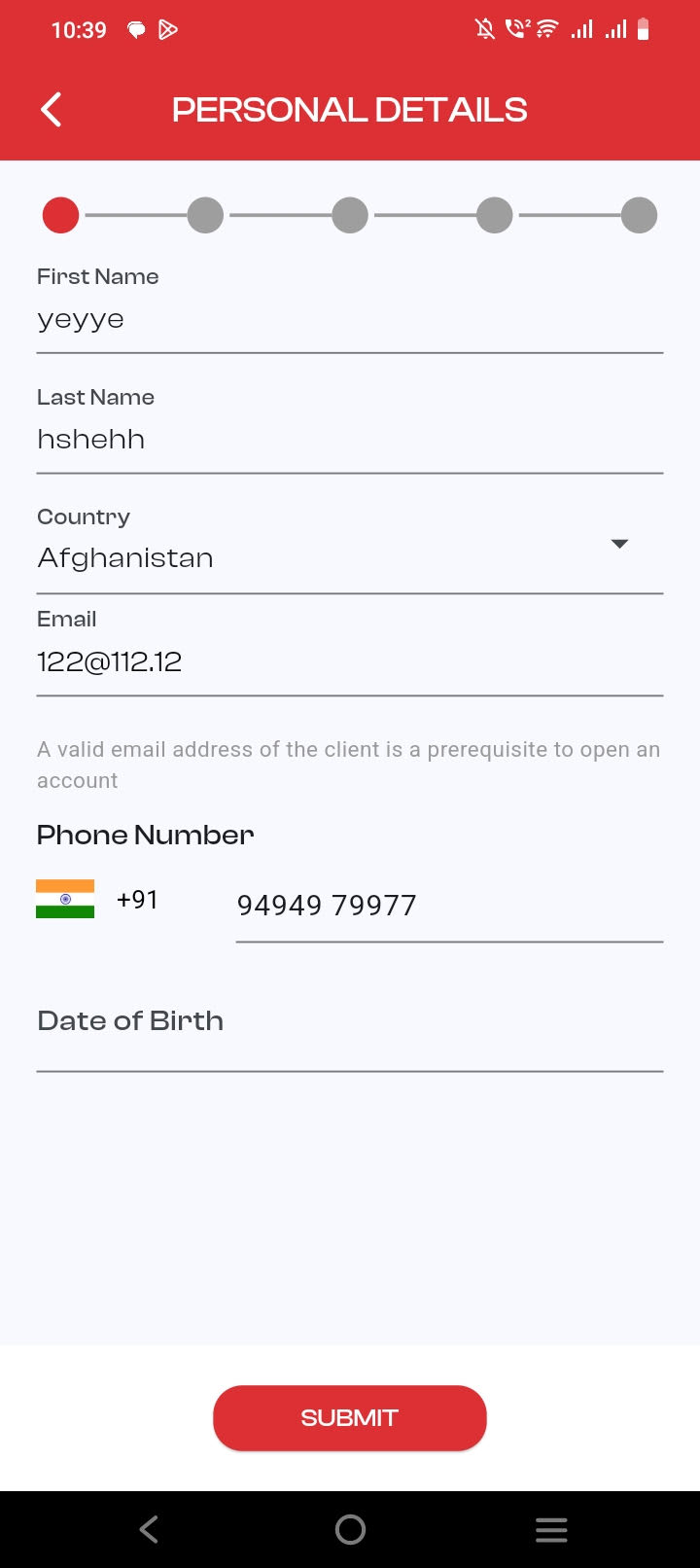The image size is (700, 1568).
Task: Tap the back arrow in the red header
Action: [x=52, y=110]
